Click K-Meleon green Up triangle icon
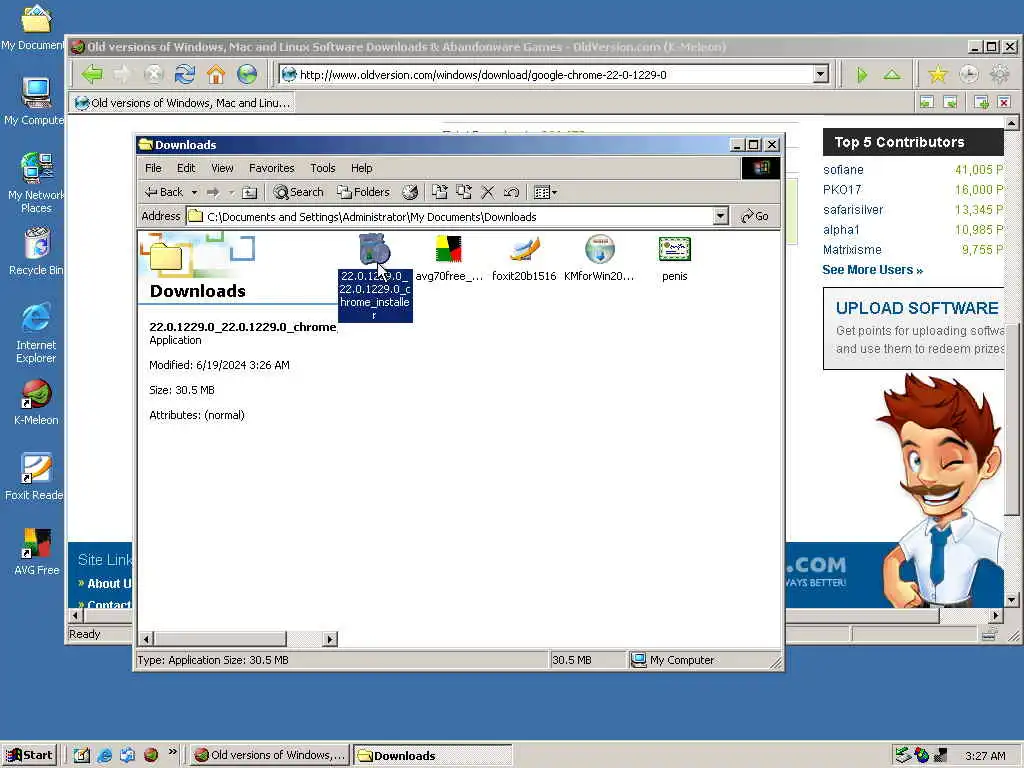Screen dimensions: 1024x768 pos(892,75)
